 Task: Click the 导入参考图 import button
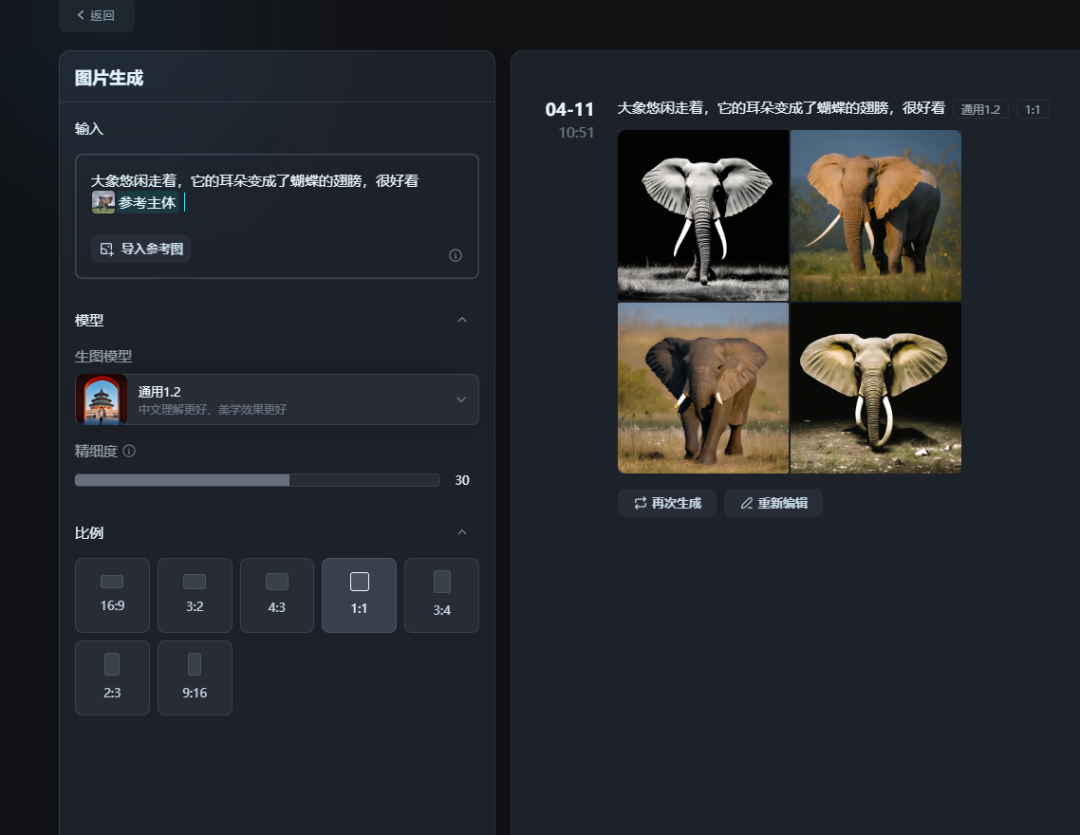click(141, 249)
